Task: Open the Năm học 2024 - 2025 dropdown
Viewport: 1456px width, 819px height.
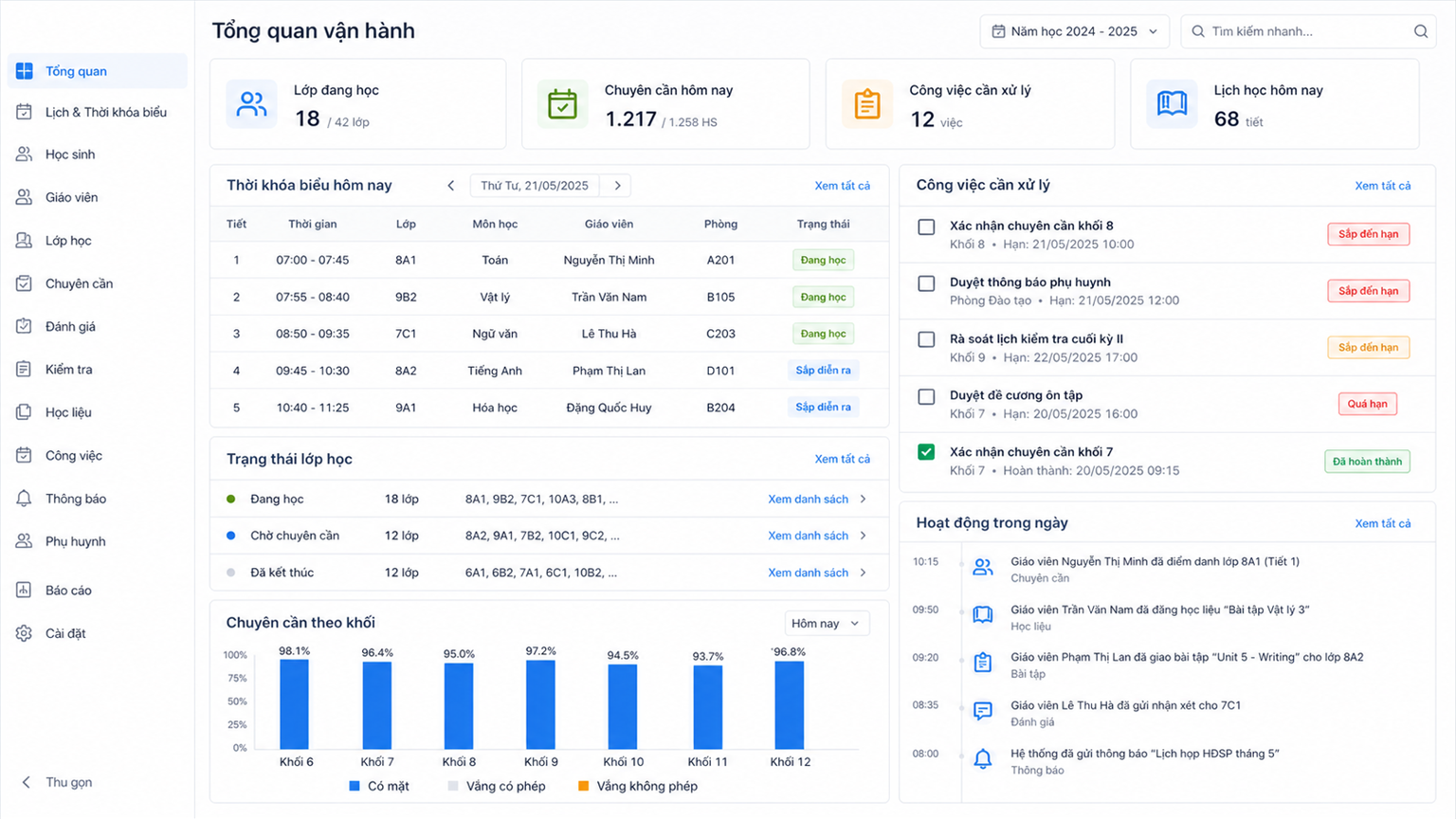Action: point(1074,31)
